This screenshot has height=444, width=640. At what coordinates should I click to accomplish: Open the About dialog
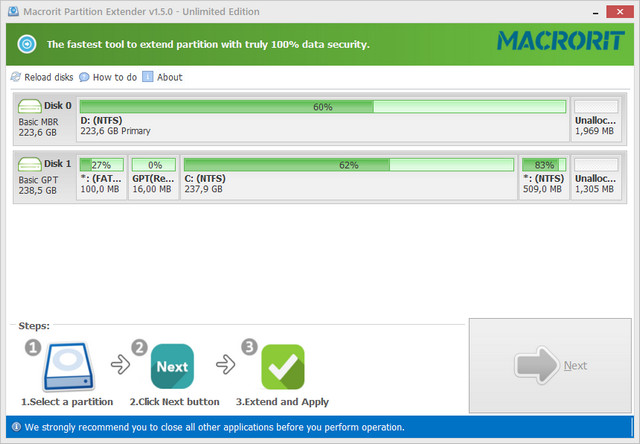click(148, 77)
